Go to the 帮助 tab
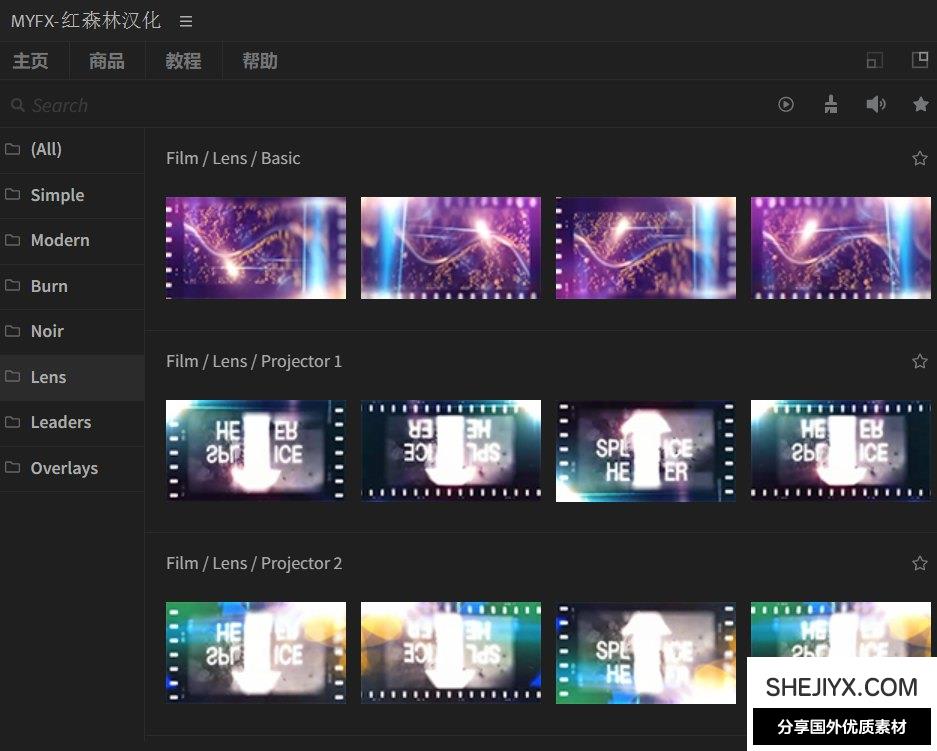The width and height of the screenshot is (937, 751). [x=260, y=61]
